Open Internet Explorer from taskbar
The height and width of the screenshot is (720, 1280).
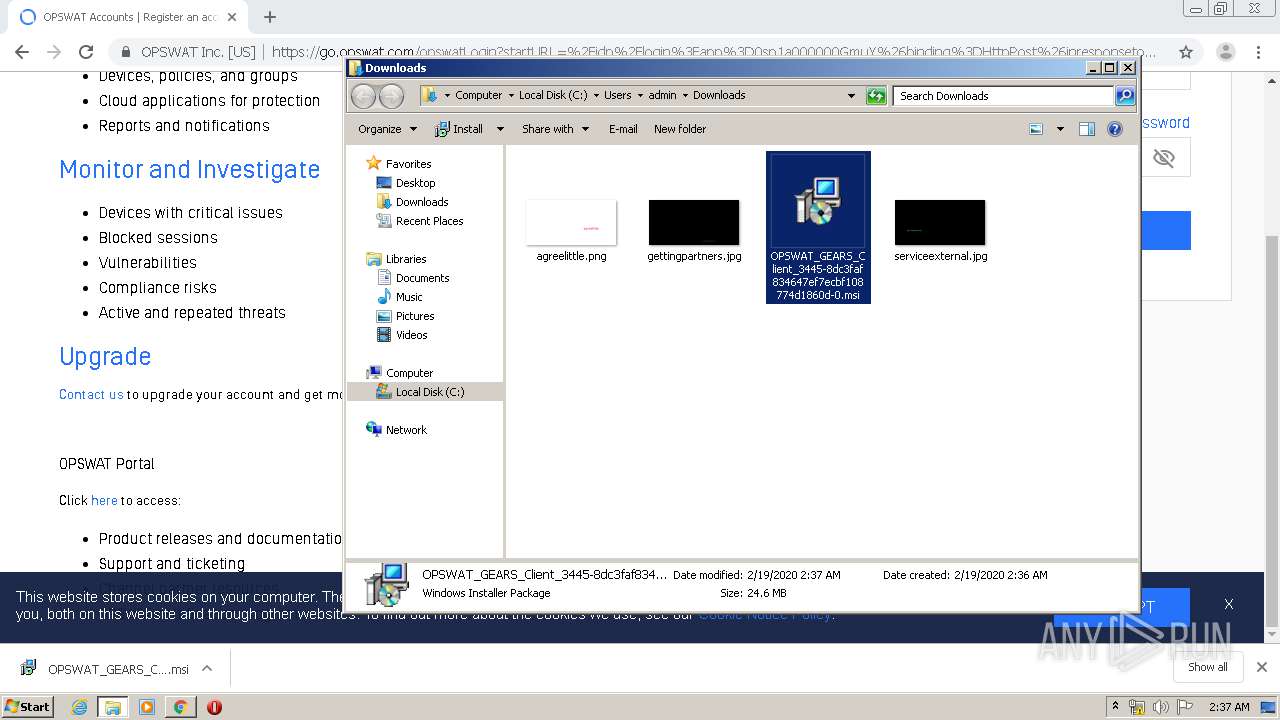click(80, 707)
